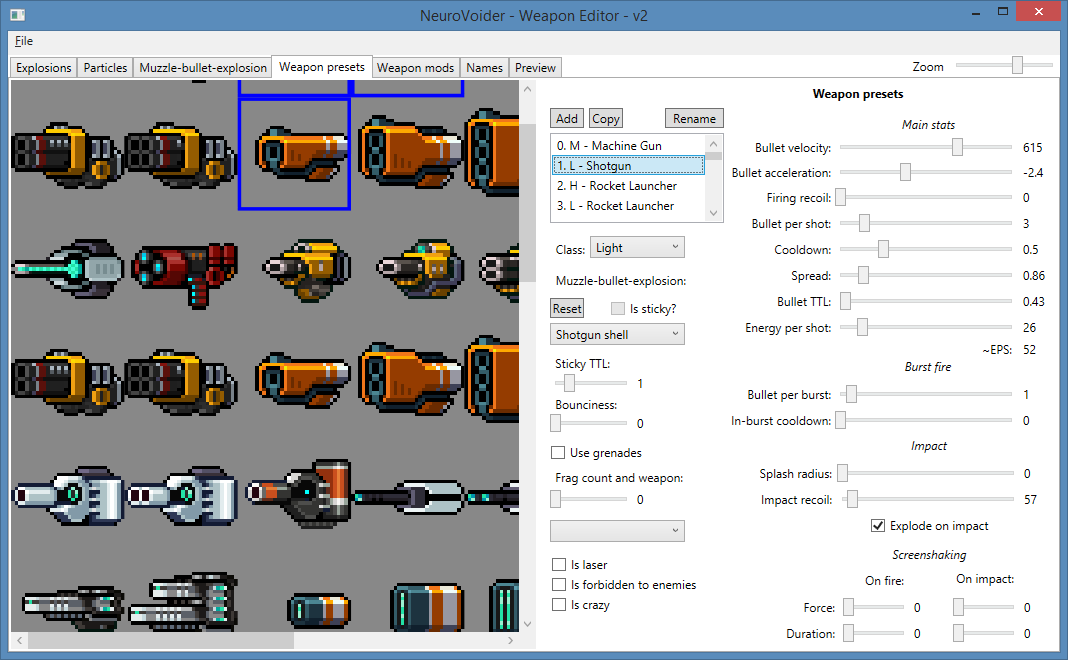Click the Energy per shot slider

(x=926, y=328)
